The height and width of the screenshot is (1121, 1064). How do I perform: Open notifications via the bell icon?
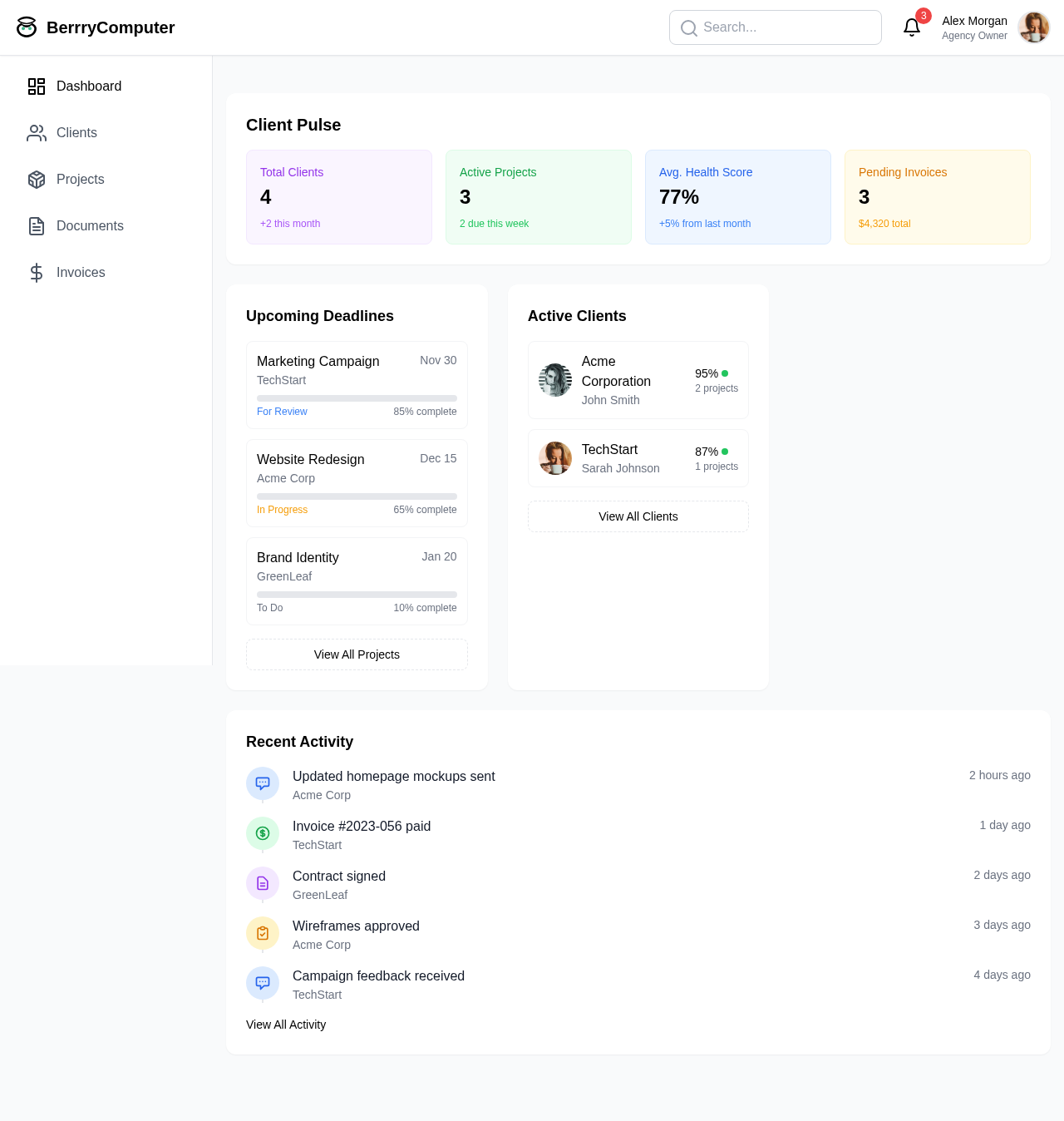pos(911,27)
